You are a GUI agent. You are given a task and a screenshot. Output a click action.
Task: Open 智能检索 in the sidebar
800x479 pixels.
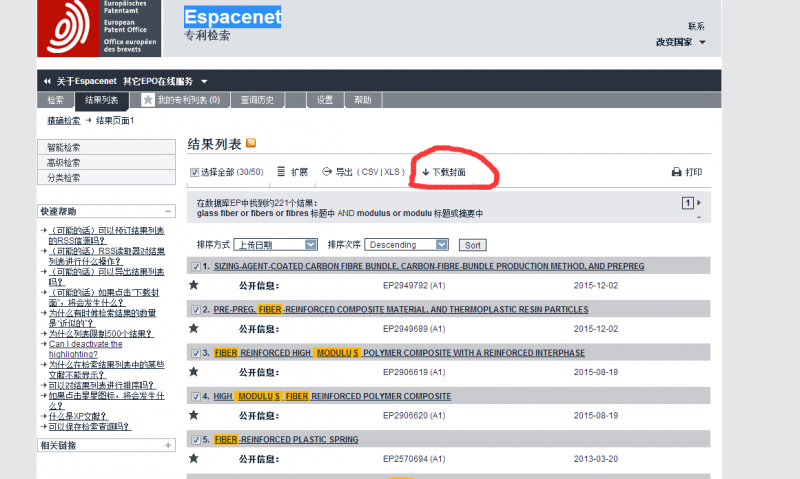107,147
